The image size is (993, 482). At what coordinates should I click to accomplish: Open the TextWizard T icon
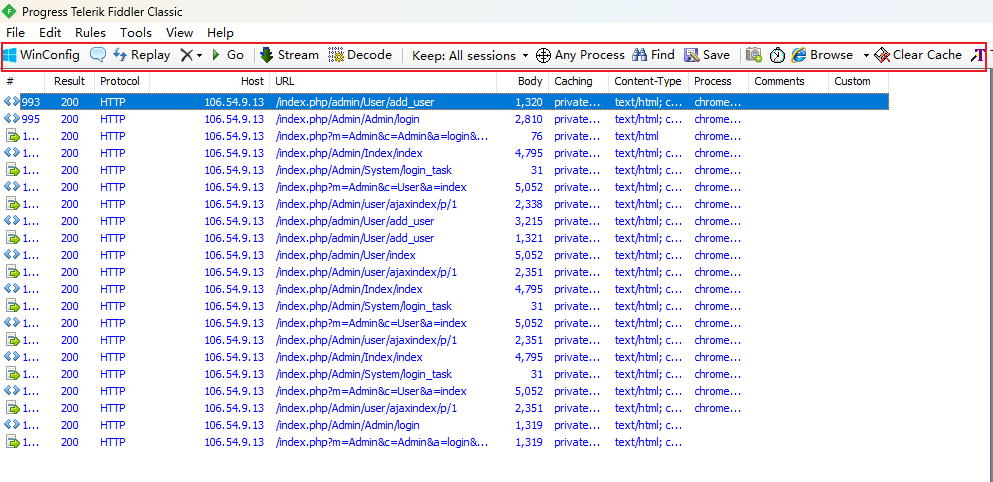[x=978, y=56]
